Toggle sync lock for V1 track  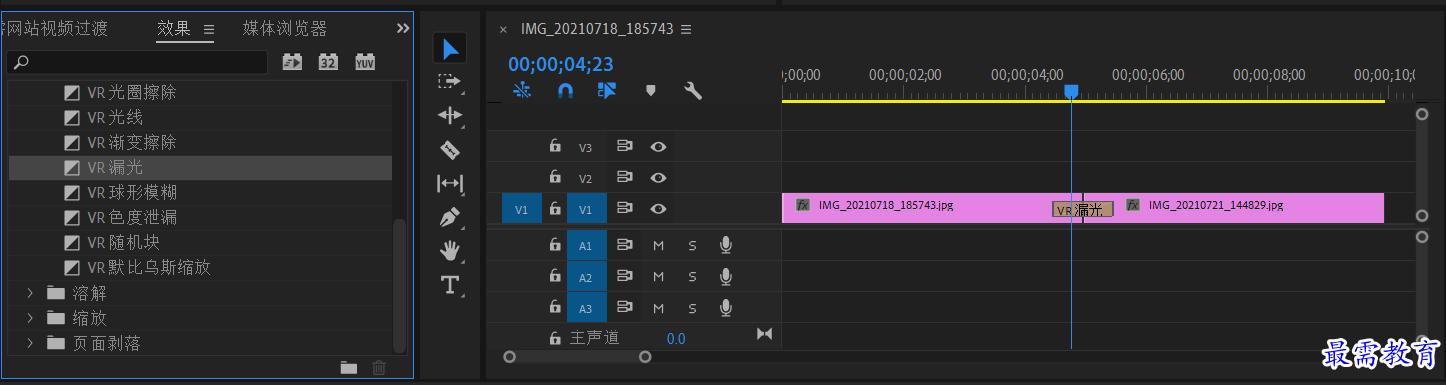pyautogui.click(x=625, y=209)
